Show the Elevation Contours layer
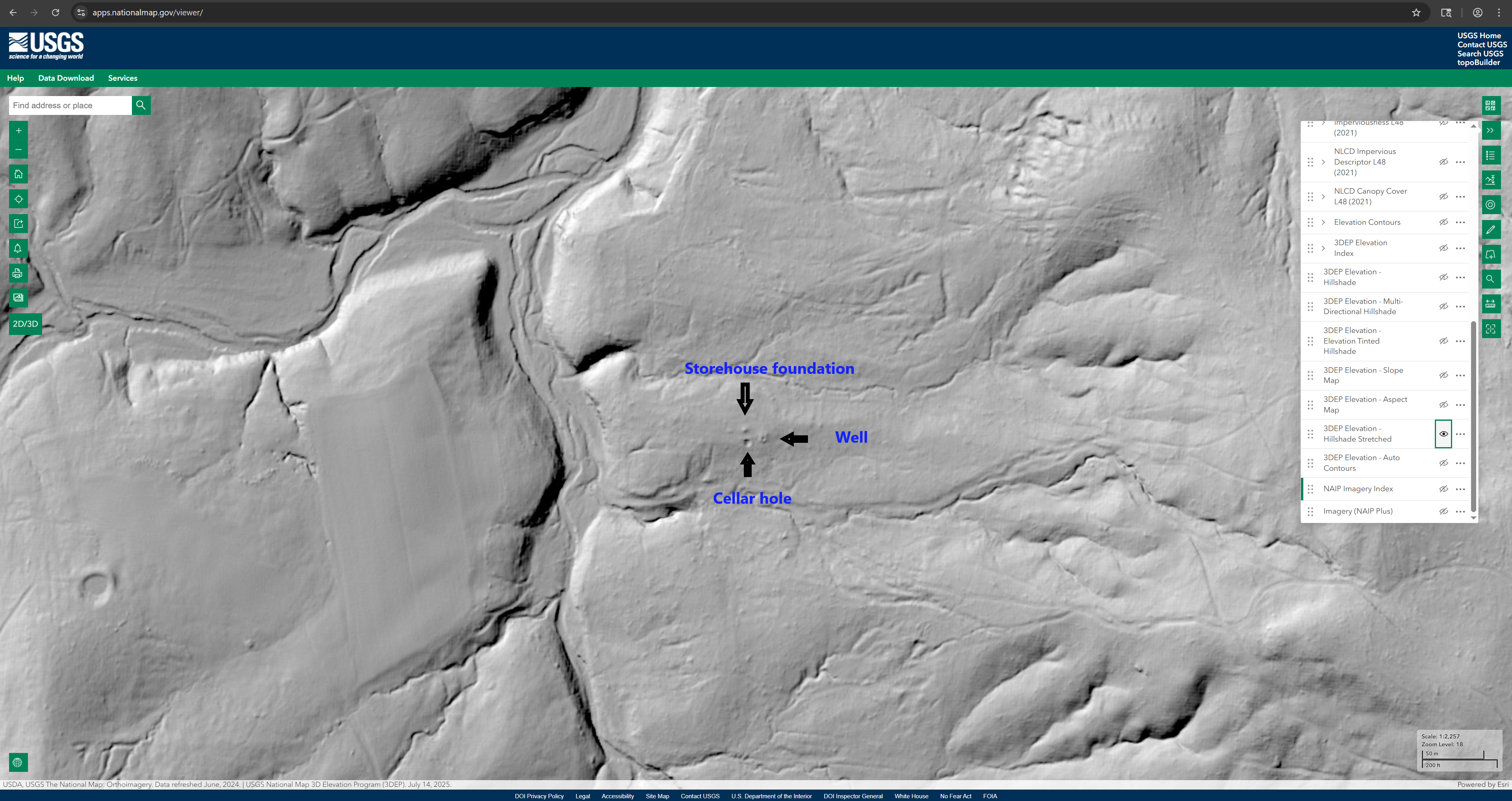 [1443, 222]
